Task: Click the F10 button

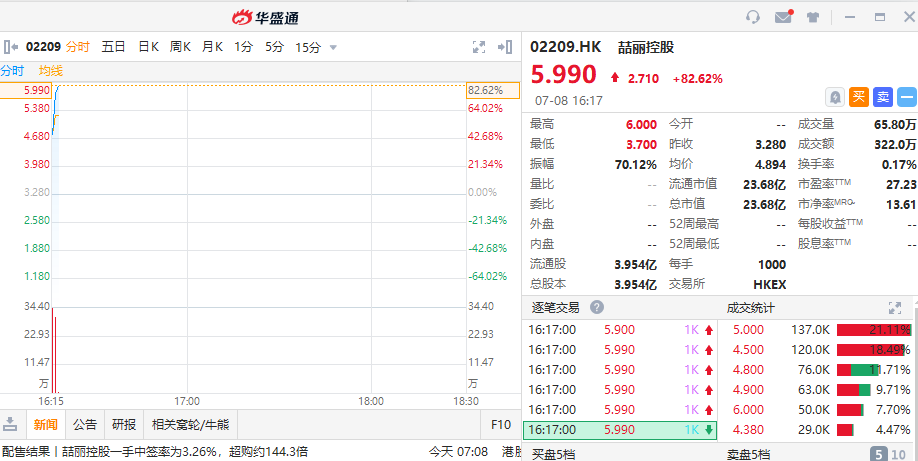Action: click(501, 425)
